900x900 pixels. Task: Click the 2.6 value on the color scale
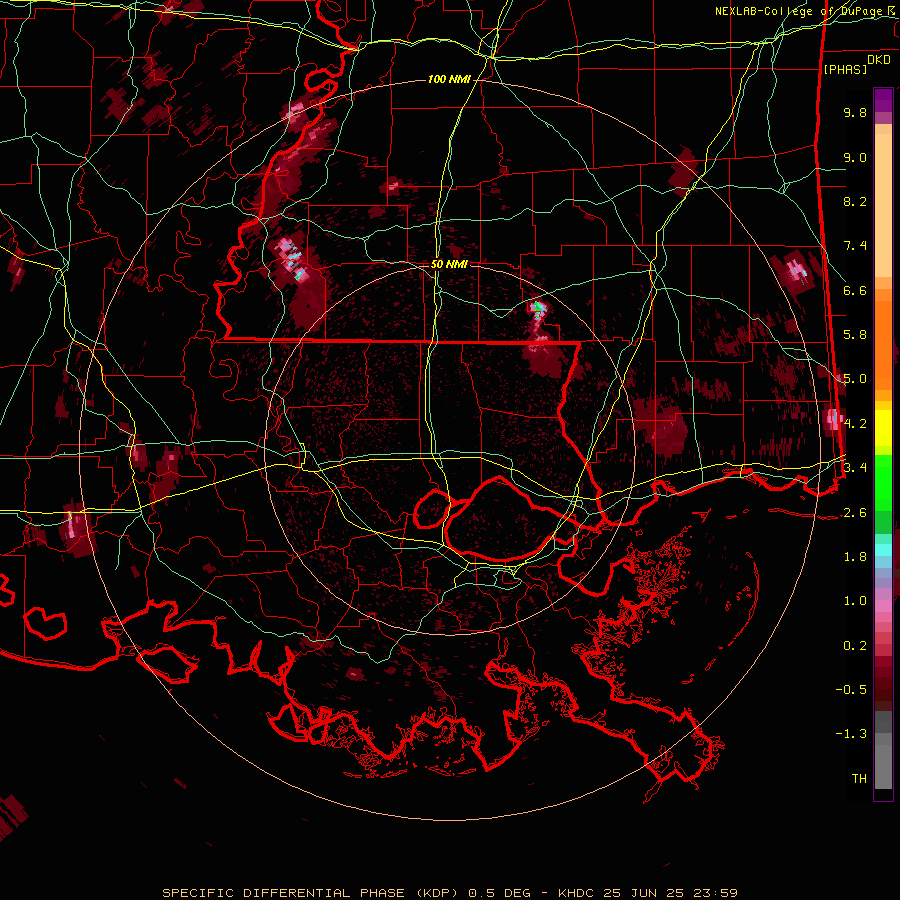855,513
